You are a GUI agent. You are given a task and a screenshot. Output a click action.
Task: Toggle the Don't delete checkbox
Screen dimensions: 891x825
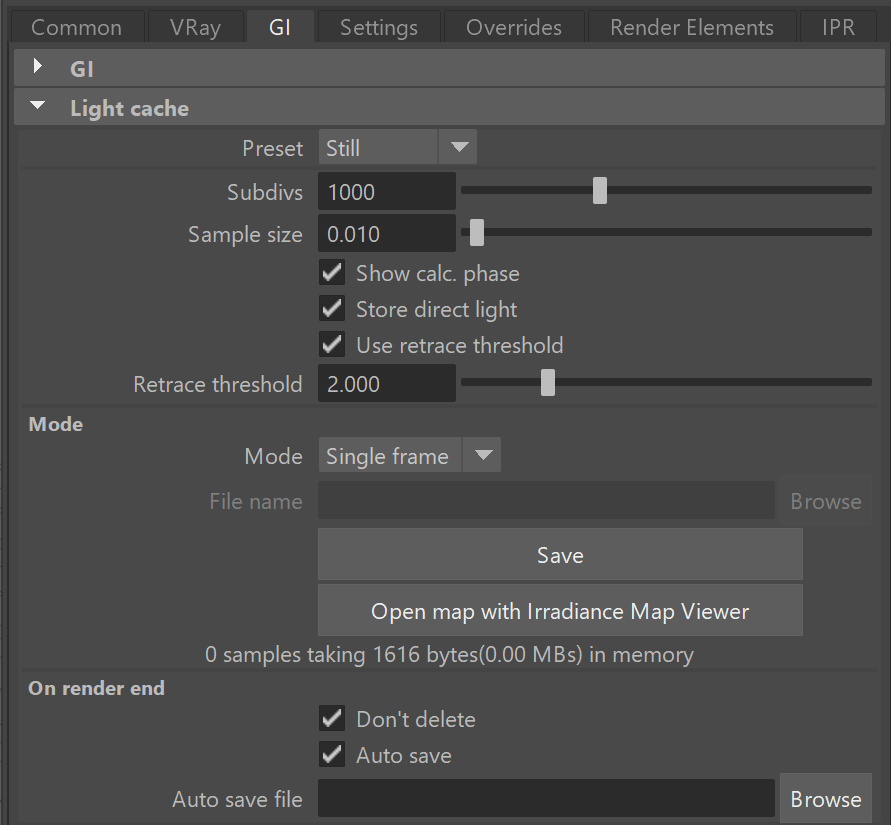[332, 719]
